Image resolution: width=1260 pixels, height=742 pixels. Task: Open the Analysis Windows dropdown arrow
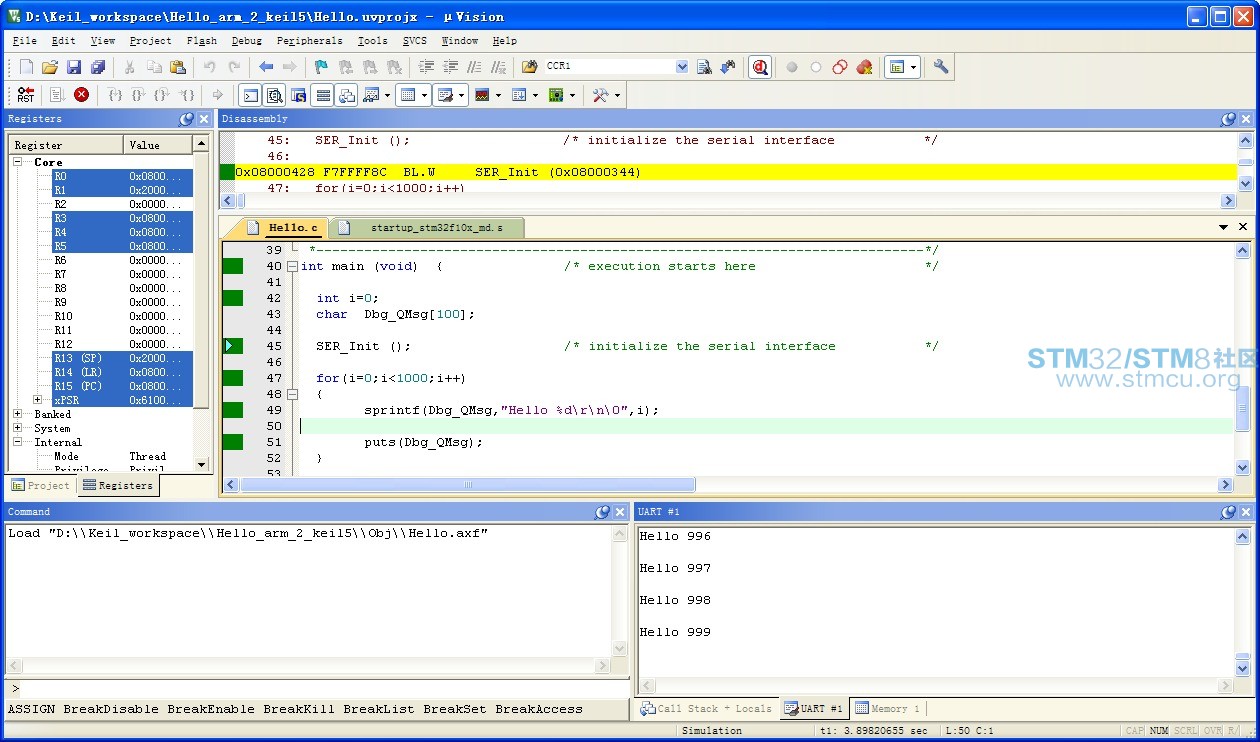498,95
